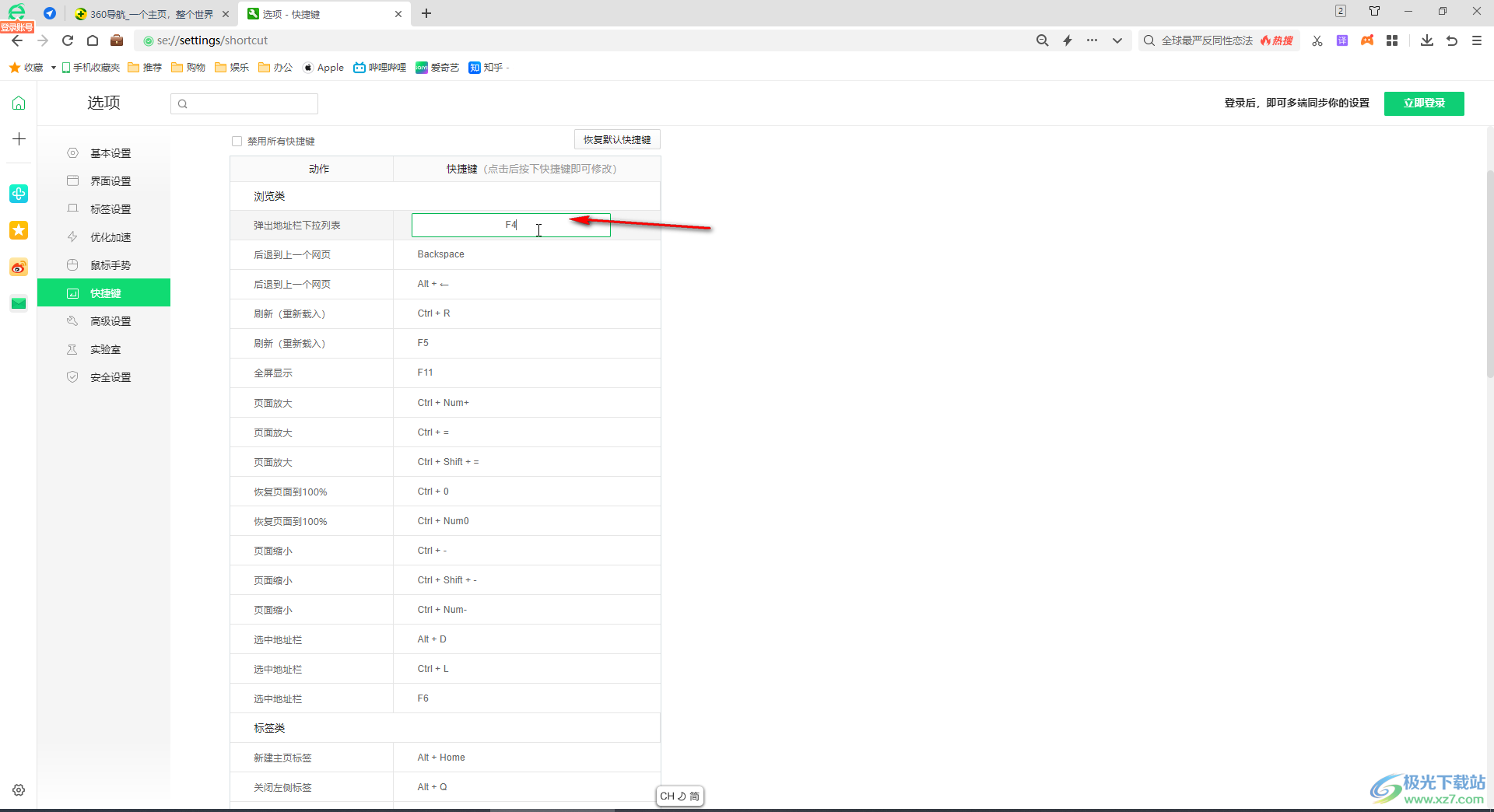This screenshot has height=812, width=1494.
Task: Go to the home page icon
Action: pyautogui.click(x=93, y=40)
